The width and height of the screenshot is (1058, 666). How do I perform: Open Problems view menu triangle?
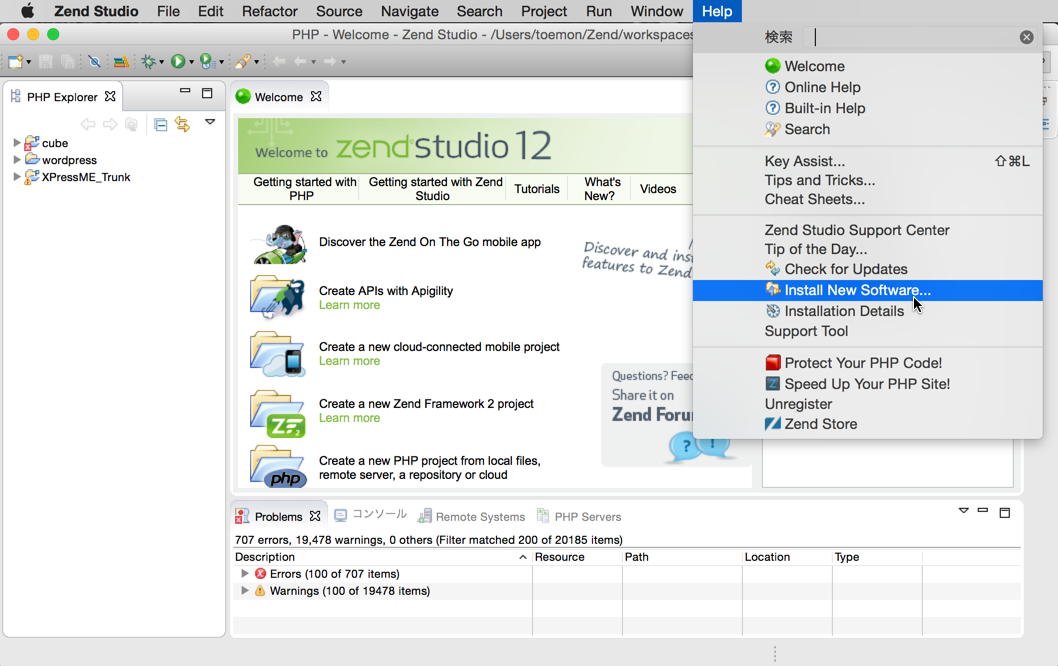click(964, 511)
